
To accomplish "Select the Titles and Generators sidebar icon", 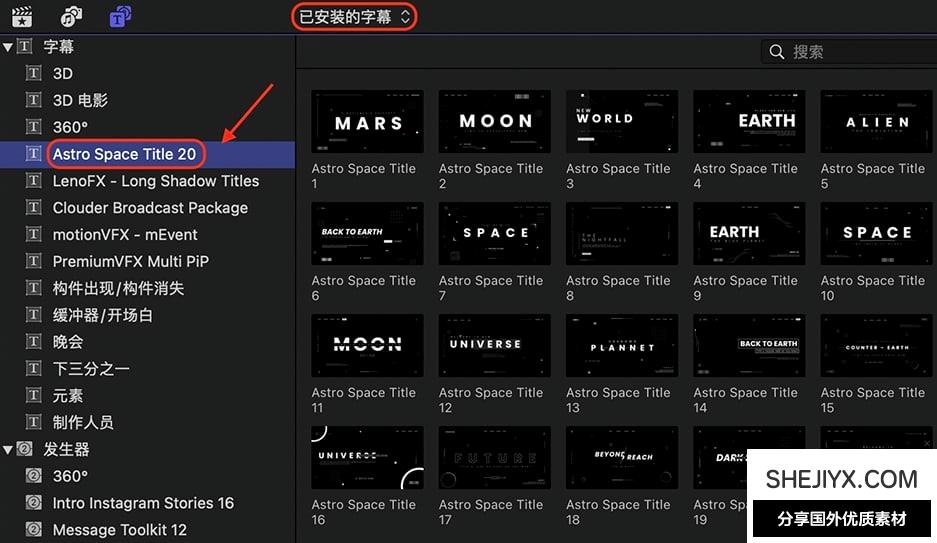I will (x=120, y=16).
